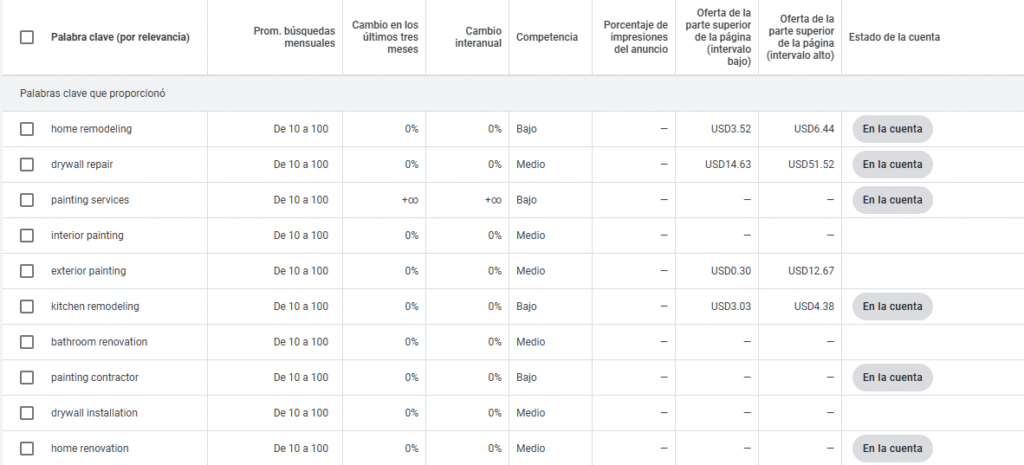Sort by Cambio en los últimos tres meses
This screenshot has height=465, width=1024.
click(x=385, y=37)
